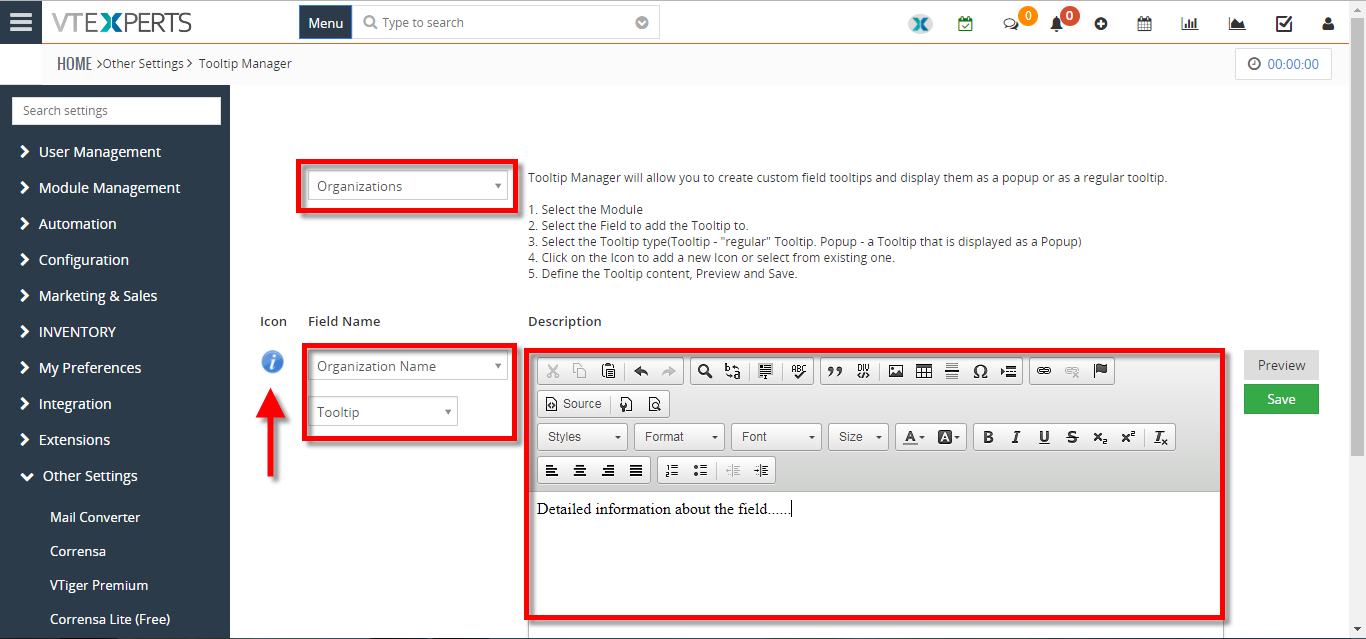Open the chat messages icon
The width and height of the screenshot is (1366, 639).
(1011, 24)
